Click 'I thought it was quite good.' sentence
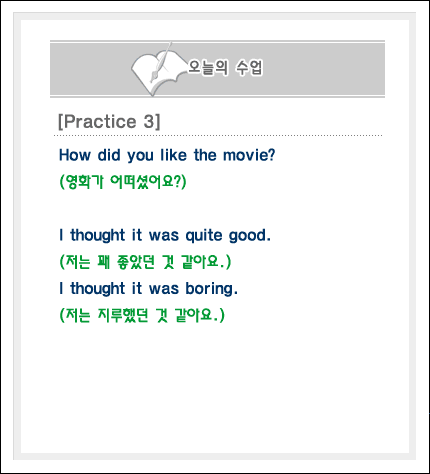 [165, 235]
